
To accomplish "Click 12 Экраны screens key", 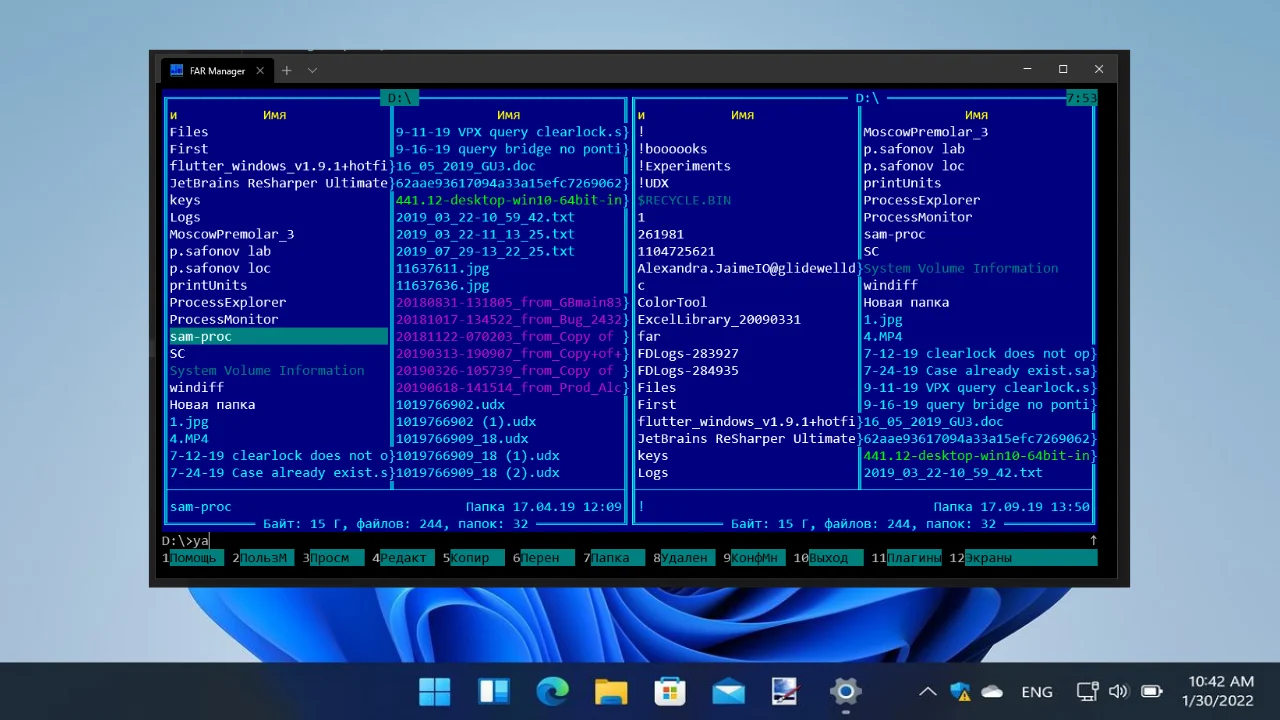I will click(x=1023, y=558).
